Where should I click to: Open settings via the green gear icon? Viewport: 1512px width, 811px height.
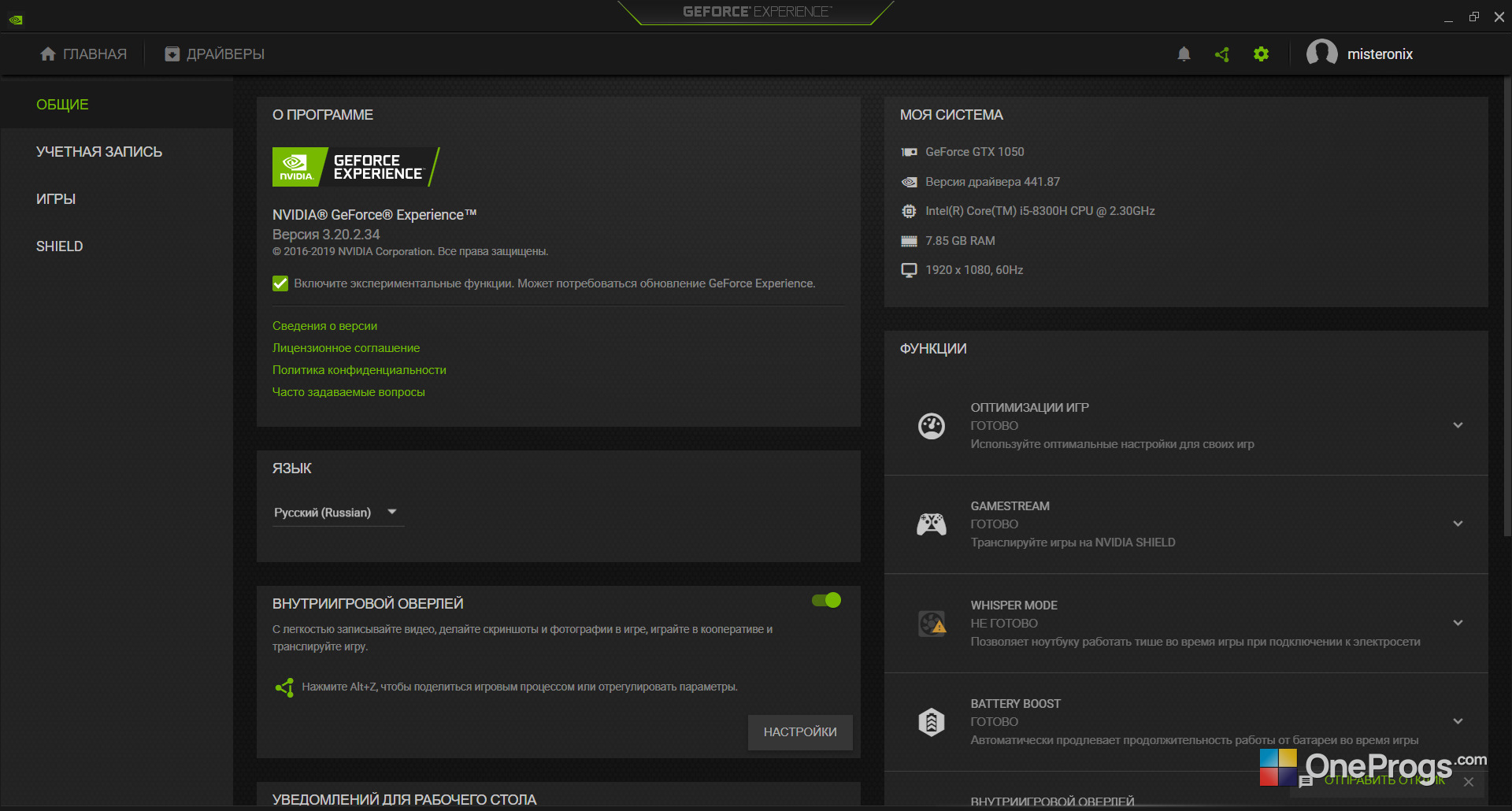coord(1261,54)
